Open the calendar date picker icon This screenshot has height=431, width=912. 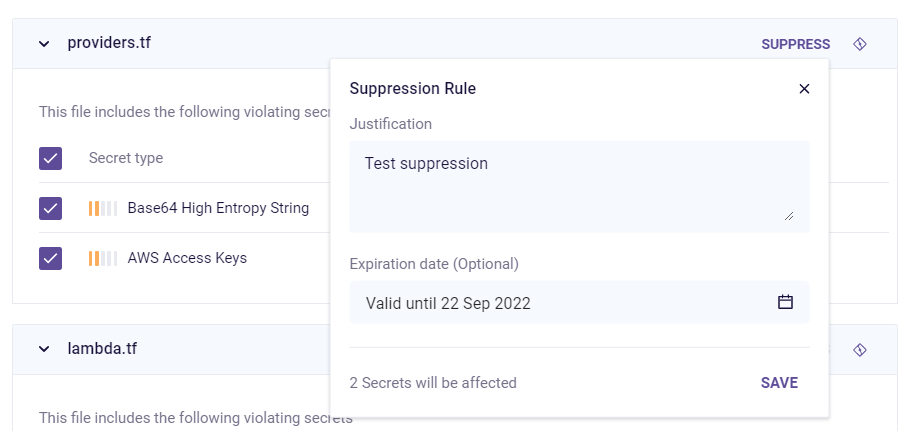(x=785, y=302)
